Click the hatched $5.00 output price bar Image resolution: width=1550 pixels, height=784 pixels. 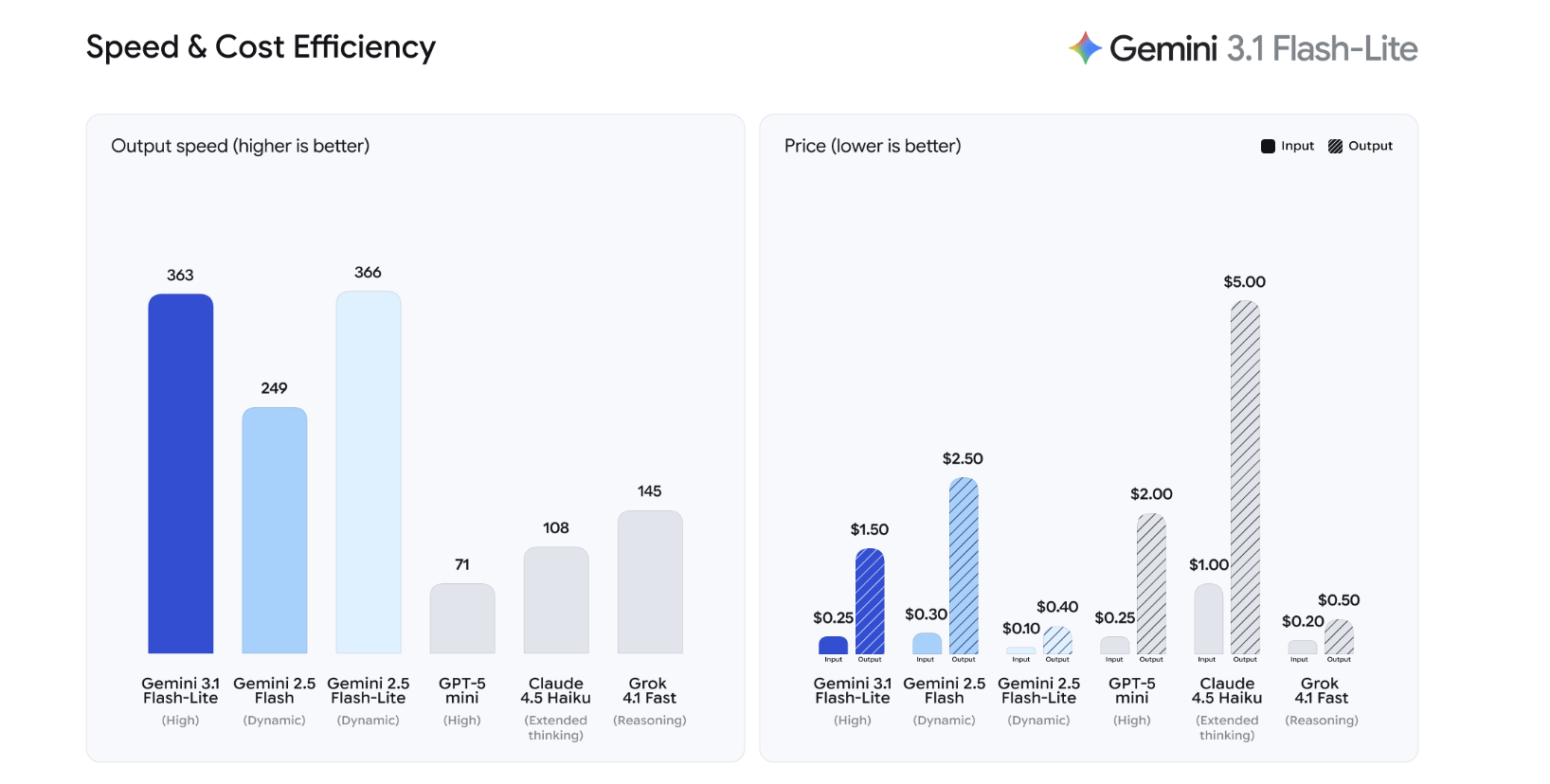click(x=1245, y=477)
